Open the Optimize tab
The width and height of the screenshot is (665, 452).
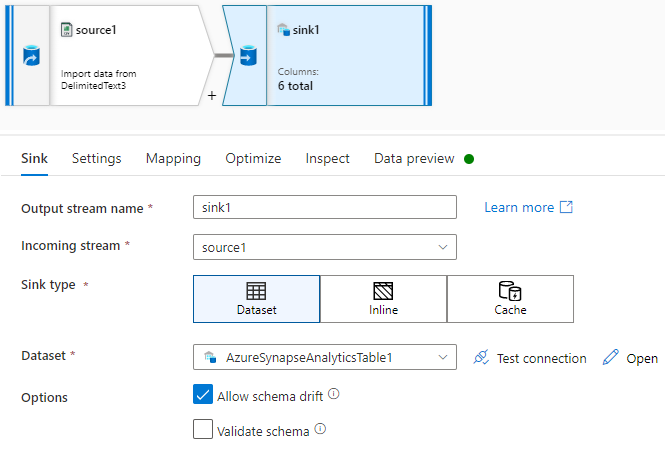[253, 158]
